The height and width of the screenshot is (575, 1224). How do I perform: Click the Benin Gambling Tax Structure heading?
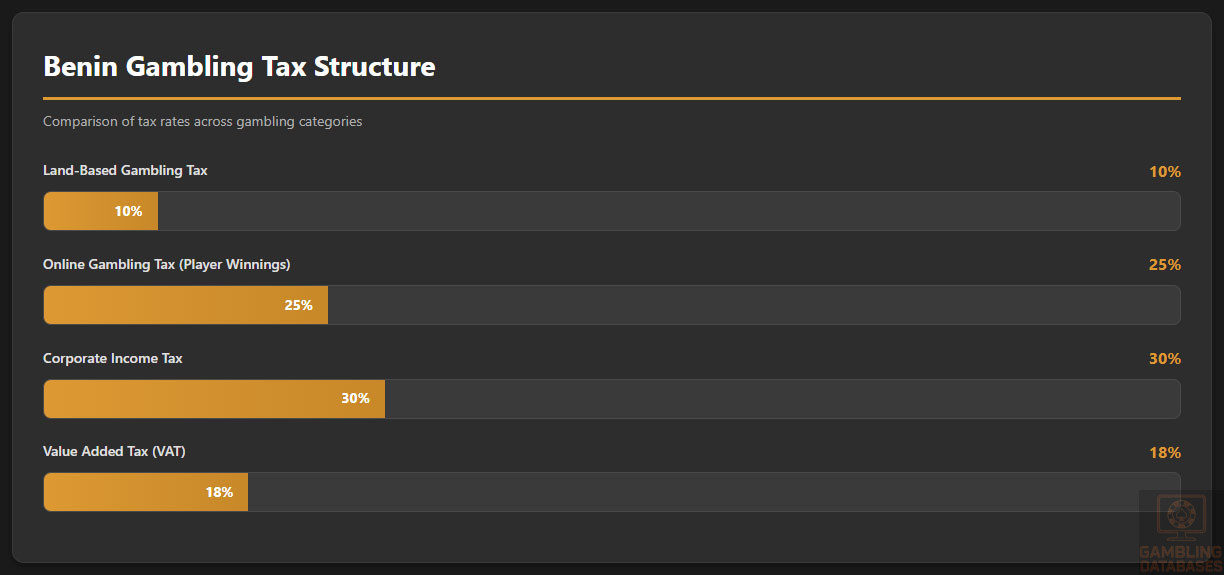tap(239, 67)
